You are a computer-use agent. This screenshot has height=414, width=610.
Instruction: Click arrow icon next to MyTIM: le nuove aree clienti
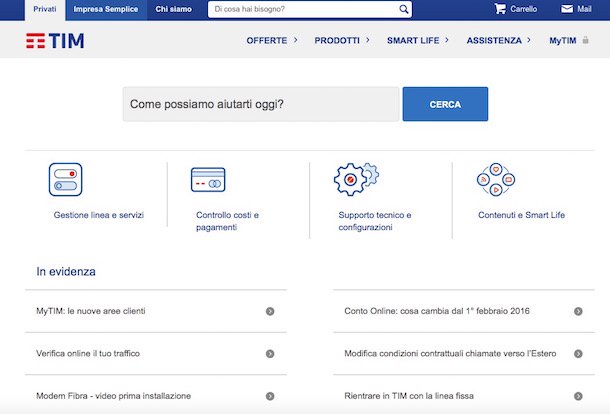[x=270, y=311]
